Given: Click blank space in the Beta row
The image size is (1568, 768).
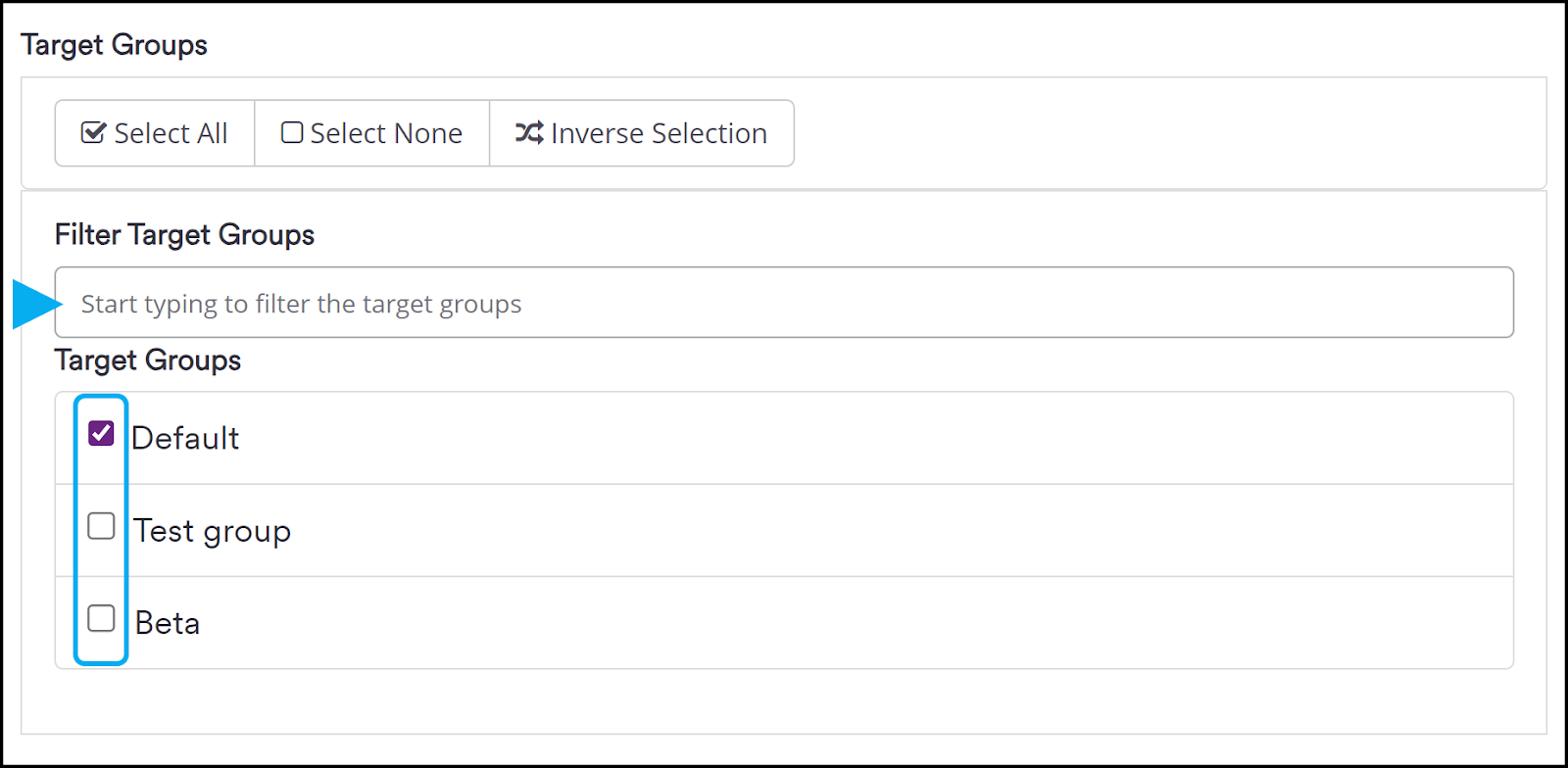Looking at the screenshot, I should [x=833, y=623].
